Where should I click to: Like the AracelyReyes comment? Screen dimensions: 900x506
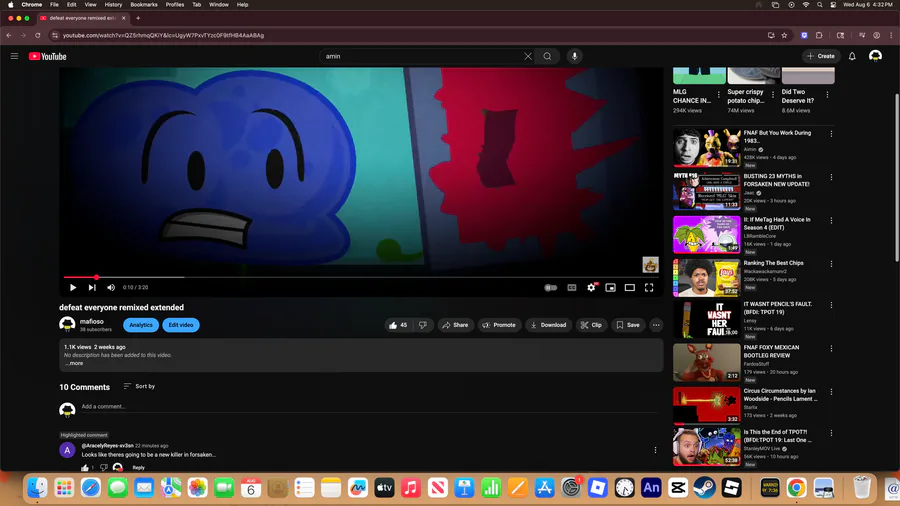click(85, 468)
